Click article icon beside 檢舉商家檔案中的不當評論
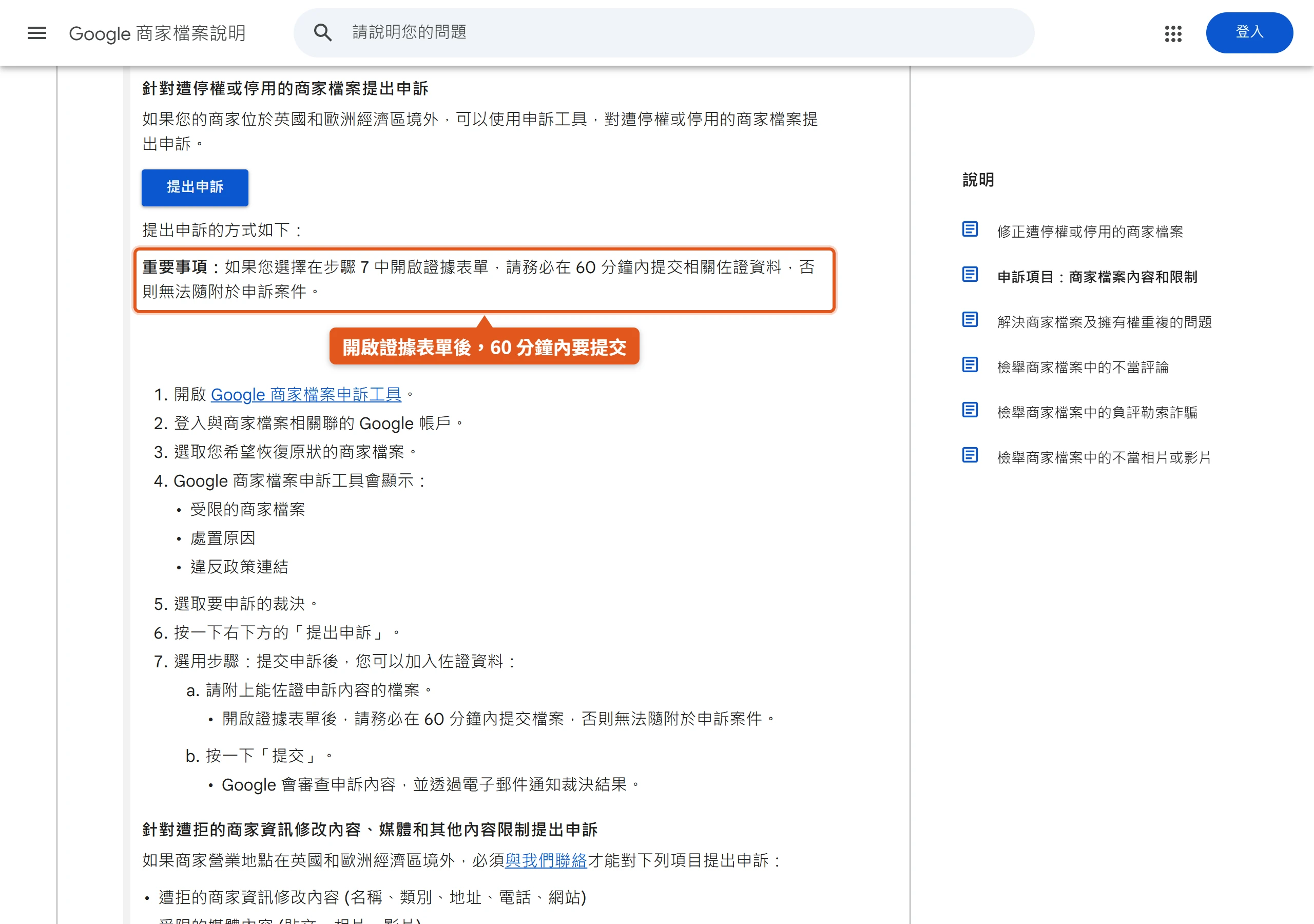 click(970, 365)
